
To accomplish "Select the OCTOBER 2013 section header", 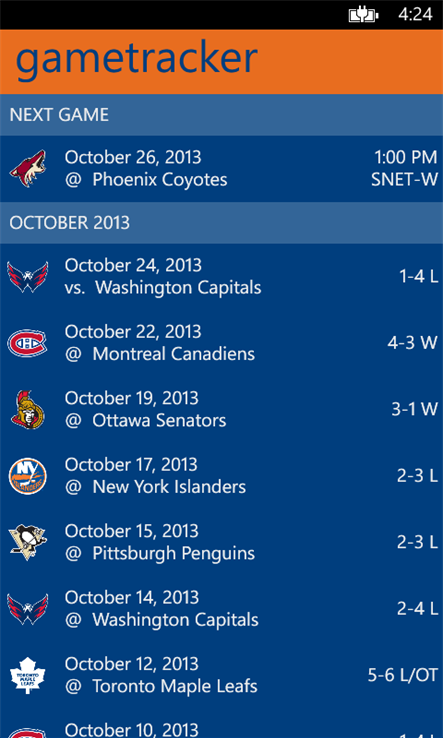I will point(221,223).
